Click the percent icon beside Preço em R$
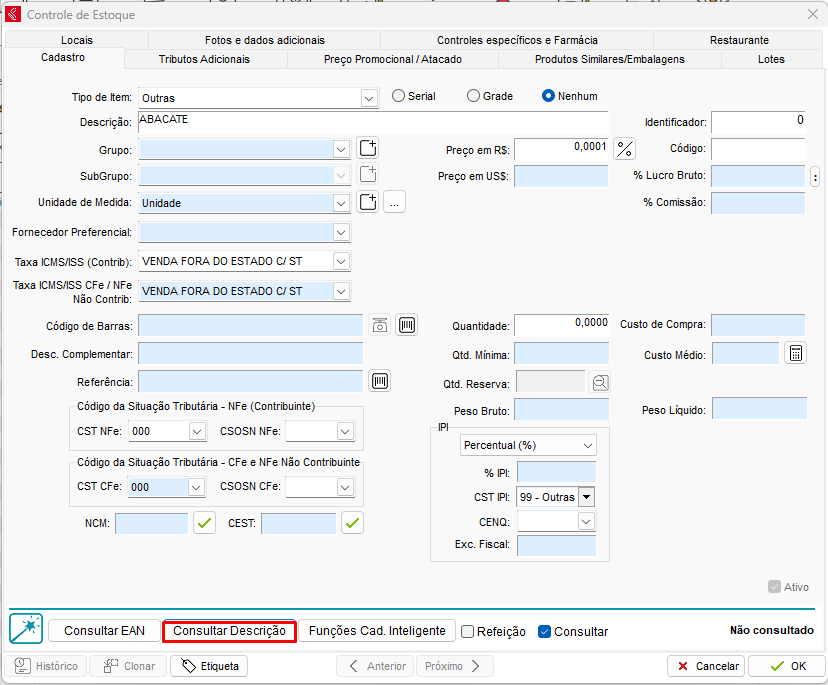The height and width of the screenshot is (685, 828). point(625,149)
